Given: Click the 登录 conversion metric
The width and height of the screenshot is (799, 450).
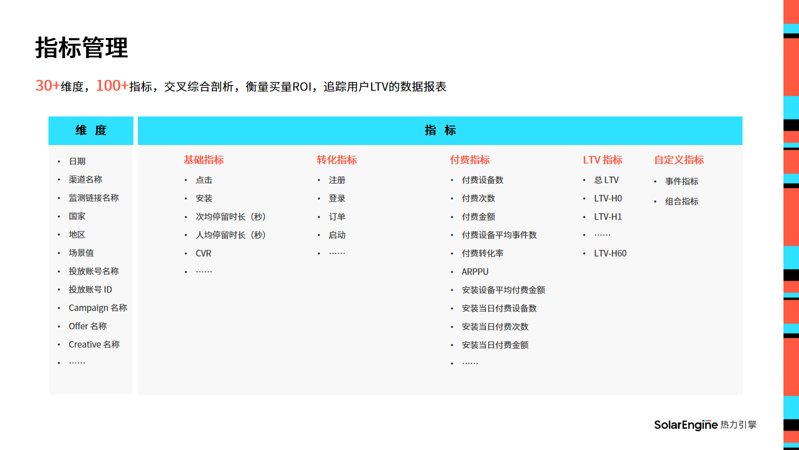Looking at the screenshot, I should tap(337, 198).
